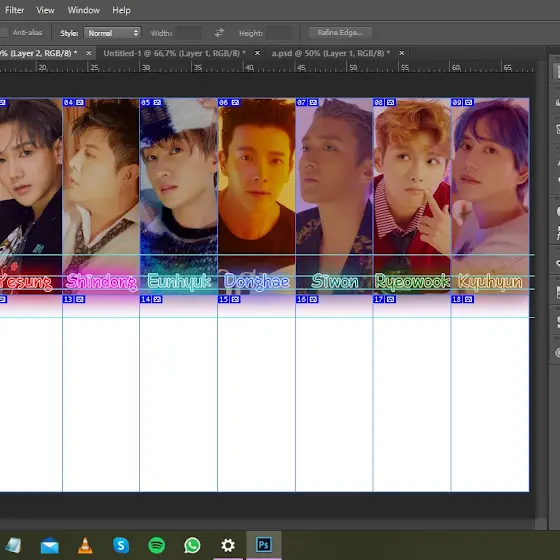Open the Help menu
This screenshot has width=560, height=560.
[x=121, y=10]
